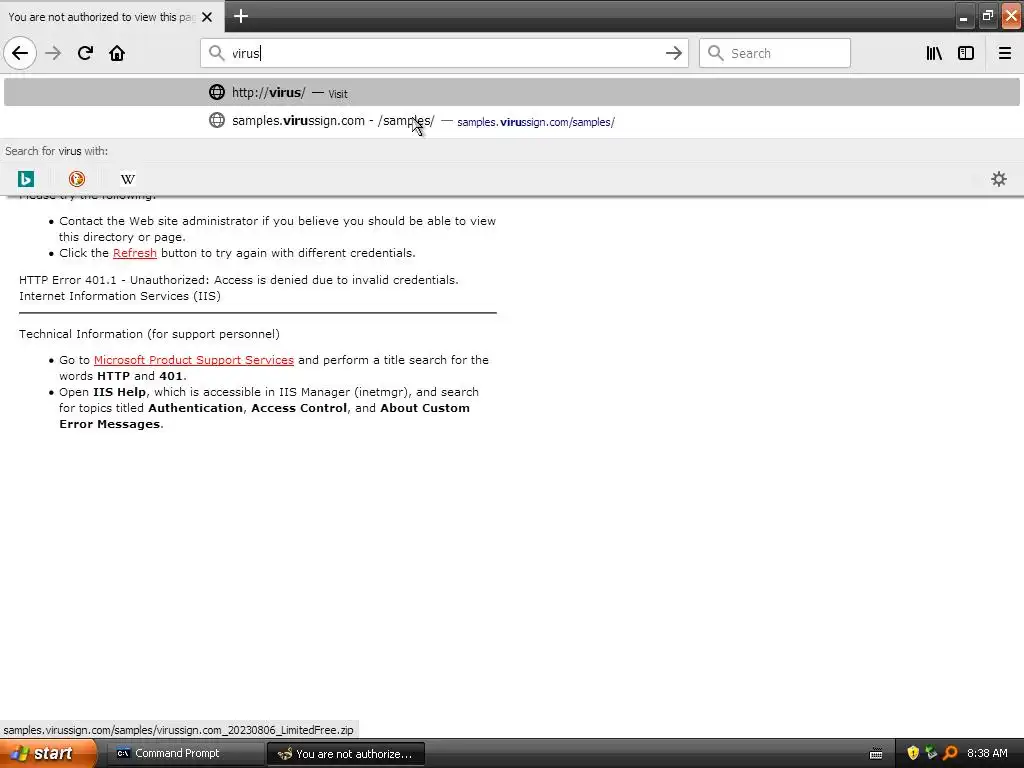Click 'Internet Information Services (IIS)' text
This screenshot has width=1024, height=768.
click(120, 296)
